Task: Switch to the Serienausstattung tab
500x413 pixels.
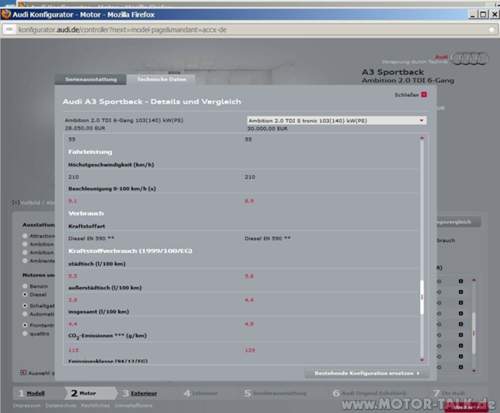Action: tap(91, 79)
